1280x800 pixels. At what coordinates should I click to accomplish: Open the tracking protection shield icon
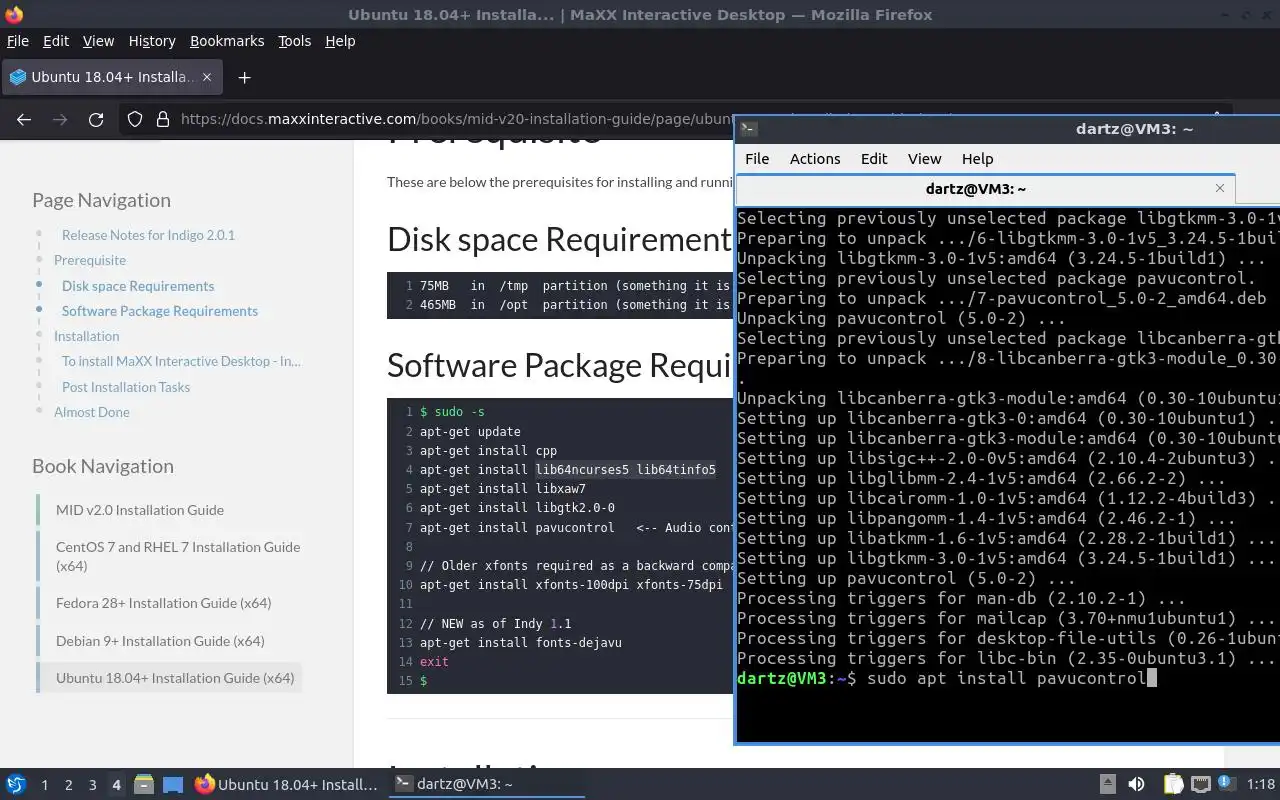coord(135,119)
